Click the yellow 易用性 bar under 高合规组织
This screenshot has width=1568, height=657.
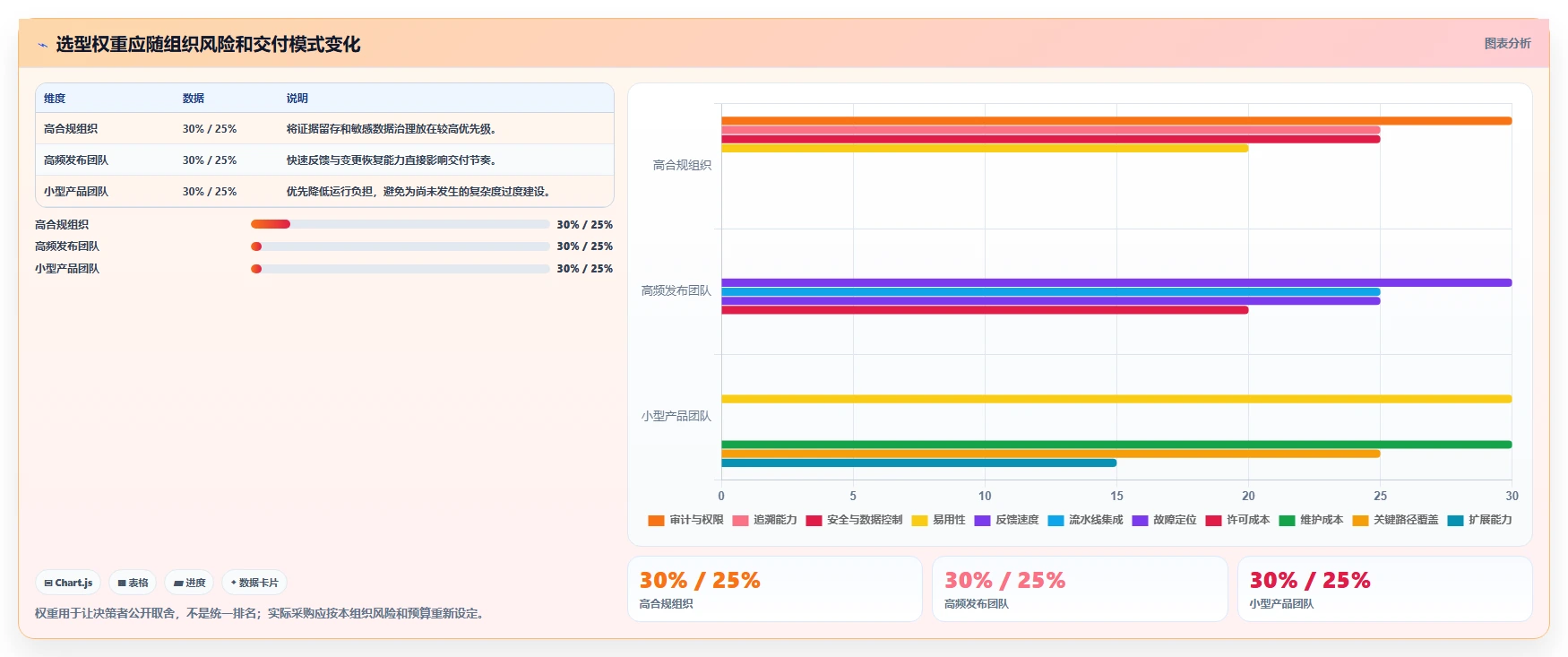coord(985,148)
